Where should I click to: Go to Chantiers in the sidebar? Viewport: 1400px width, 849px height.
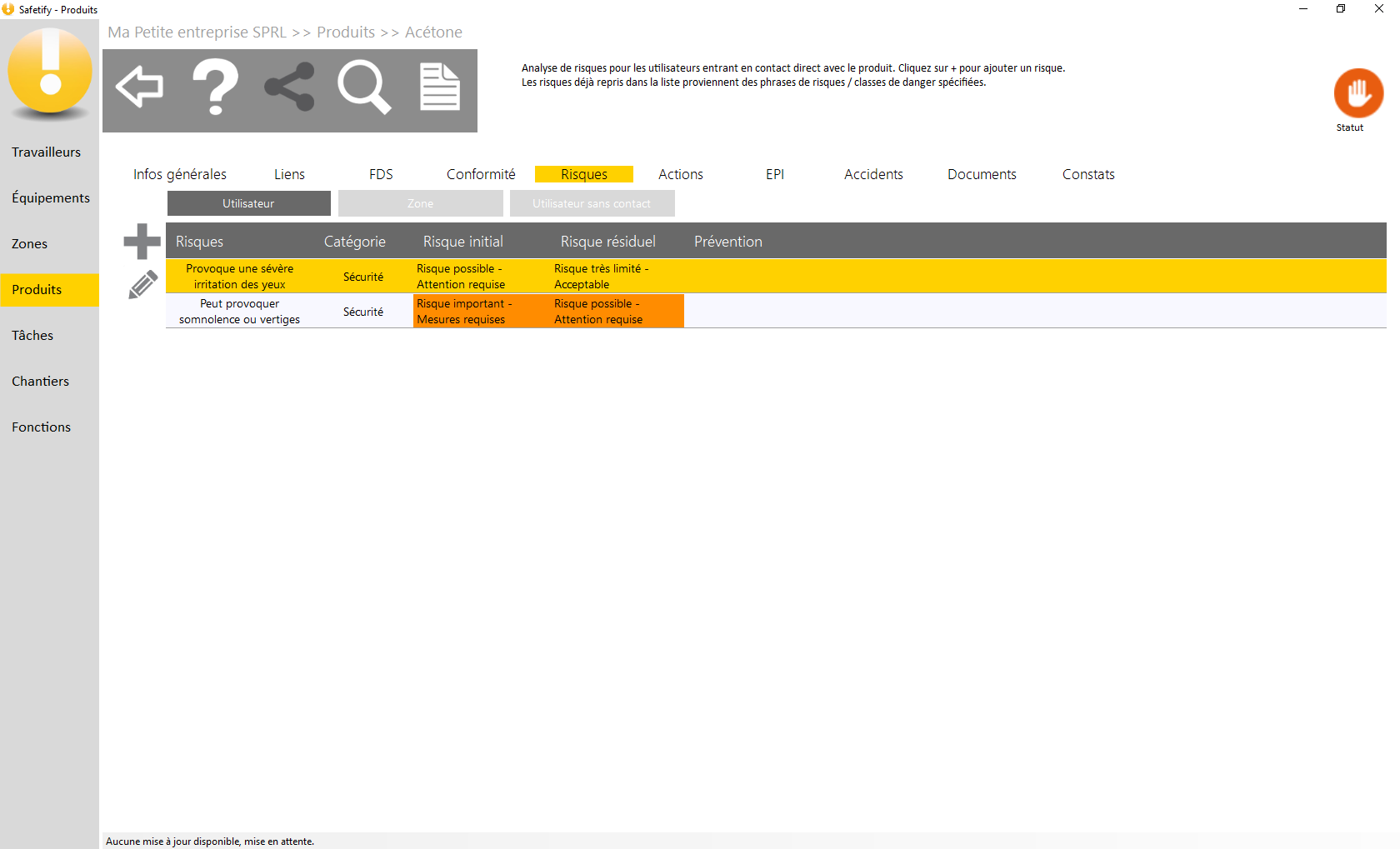click(41, 382)
